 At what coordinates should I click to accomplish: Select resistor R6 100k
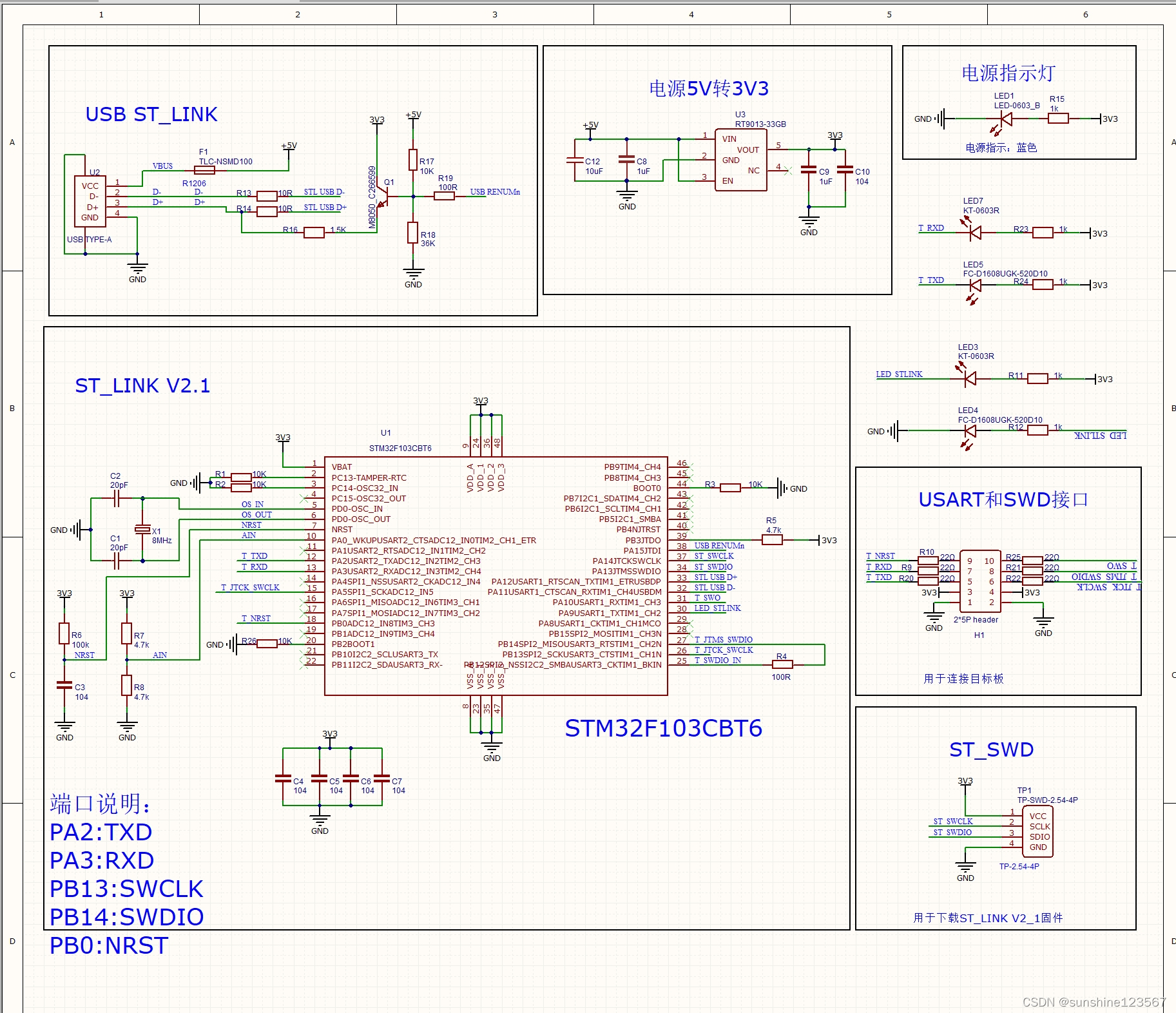(64, 633)
